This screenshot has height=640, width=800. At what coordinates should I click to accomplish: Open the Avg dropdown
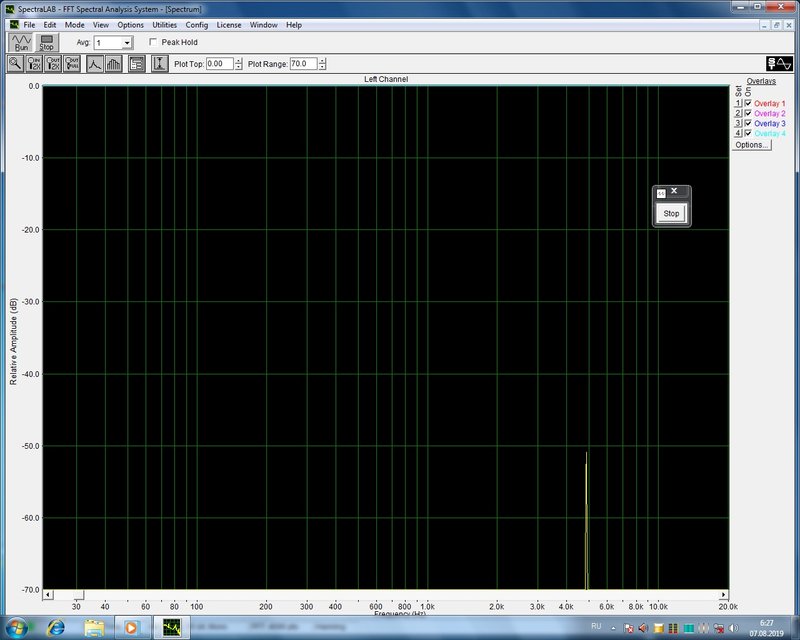[x=128, y=43]
